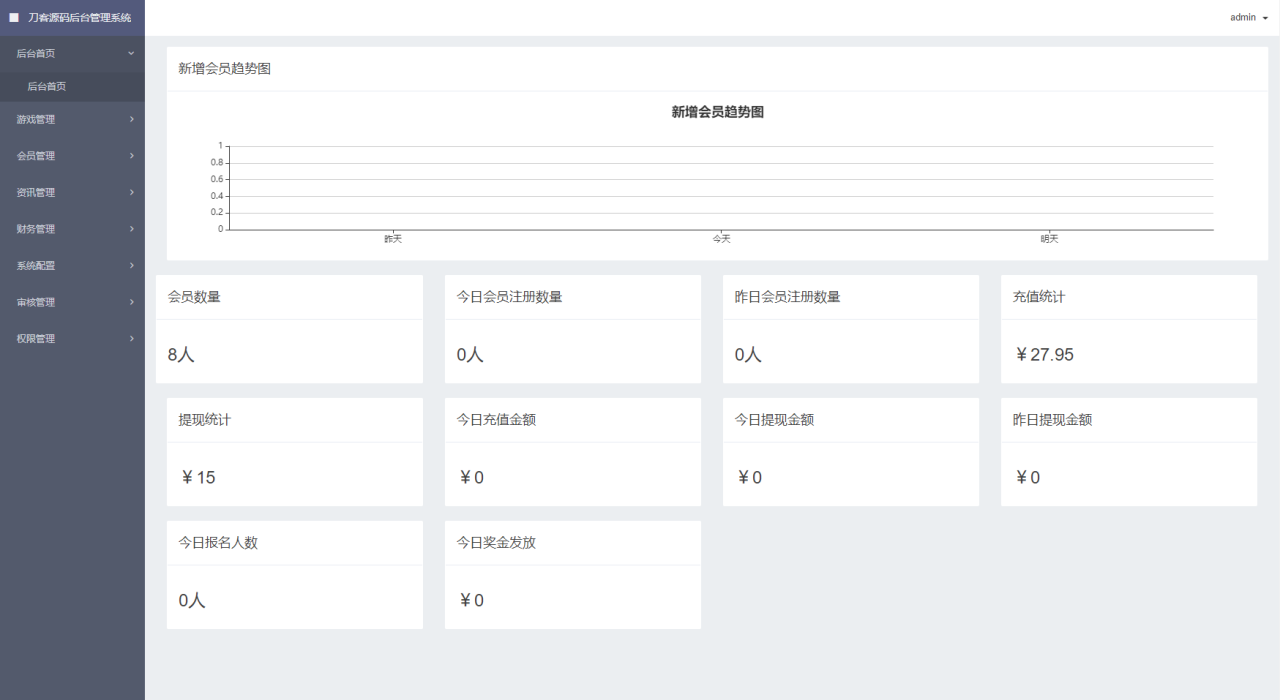Click the 提现统计 card value

click(198, 477)
